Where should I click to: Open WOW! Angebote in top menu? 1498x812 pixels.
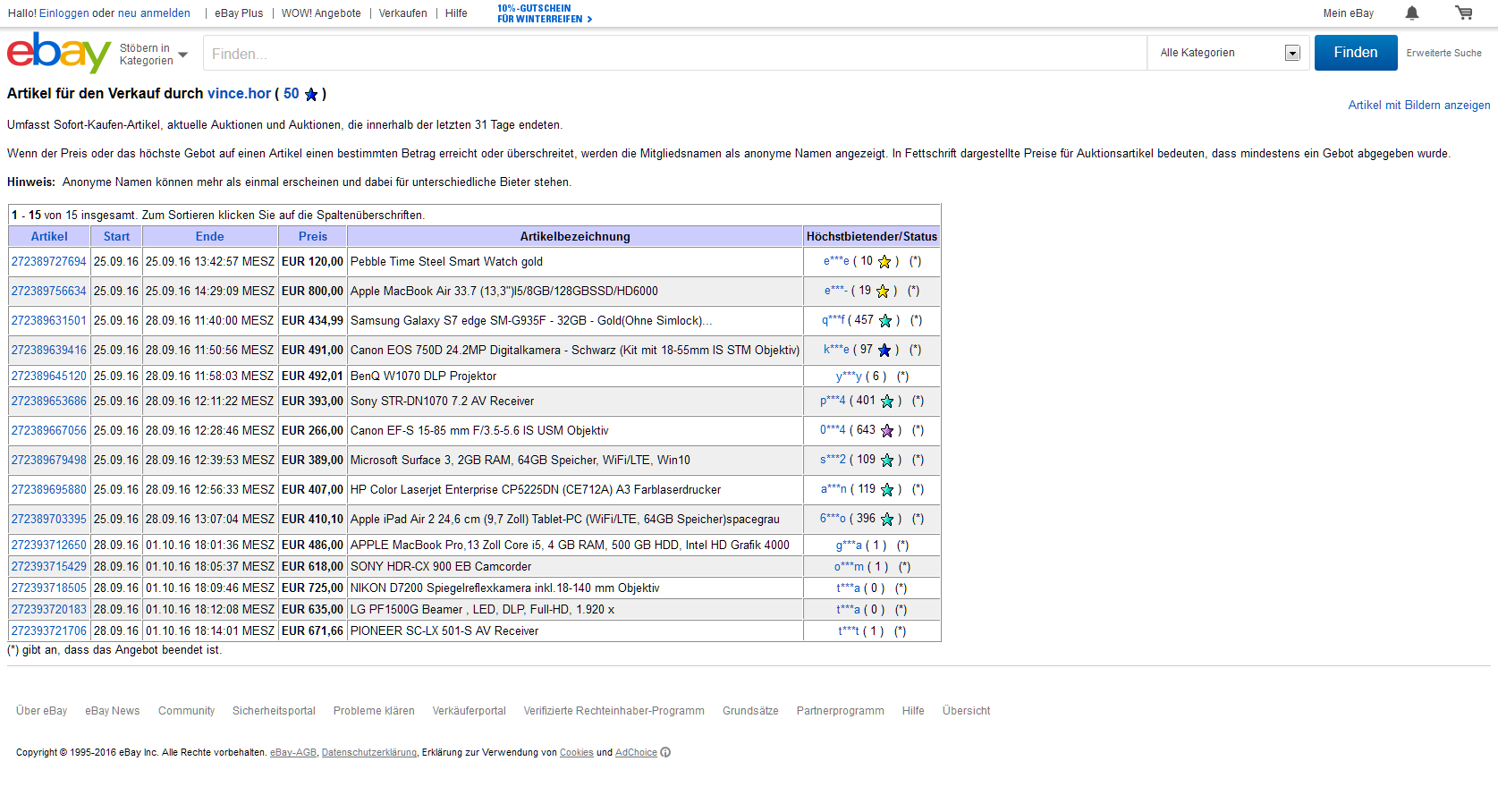(321, 13)
